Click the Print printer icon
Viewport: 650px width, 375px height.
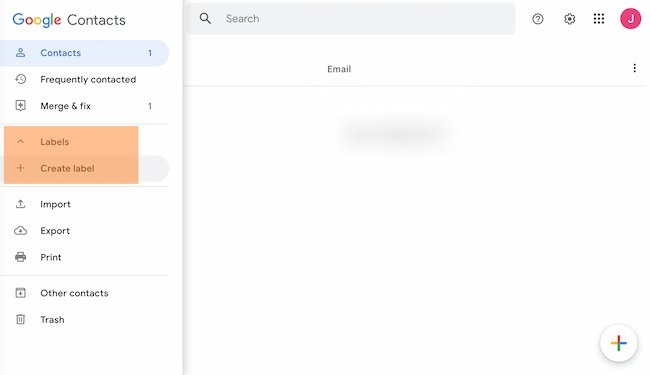(20, 257)
